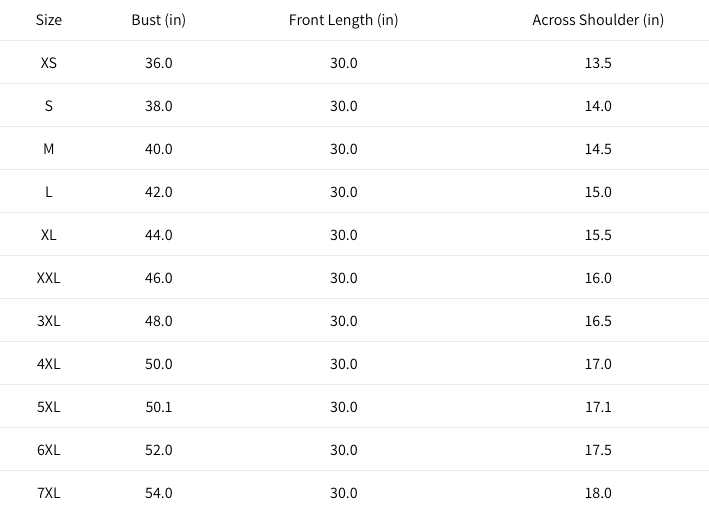Viewport: 709px width, 511px height.
Task: Click the Bust (in) column header
Action: click(158, 20)
